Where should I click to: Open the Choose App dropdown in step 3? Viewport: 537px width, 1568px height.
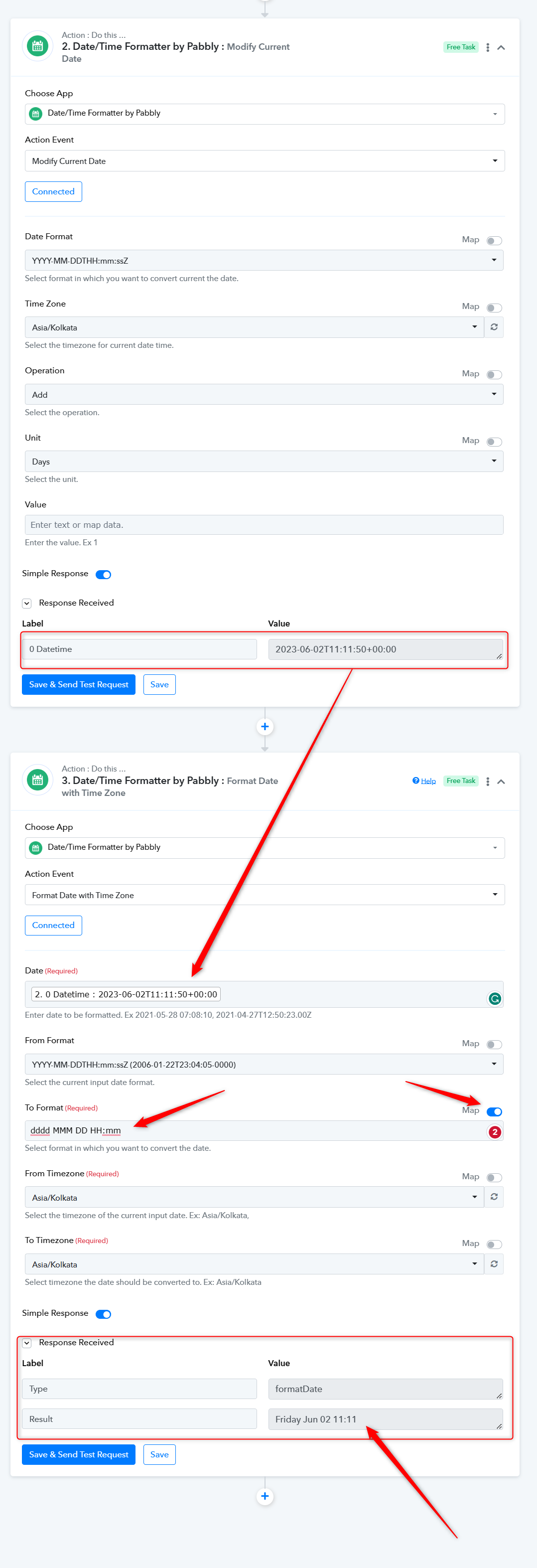pyautogui.click(x=265, y=848)
